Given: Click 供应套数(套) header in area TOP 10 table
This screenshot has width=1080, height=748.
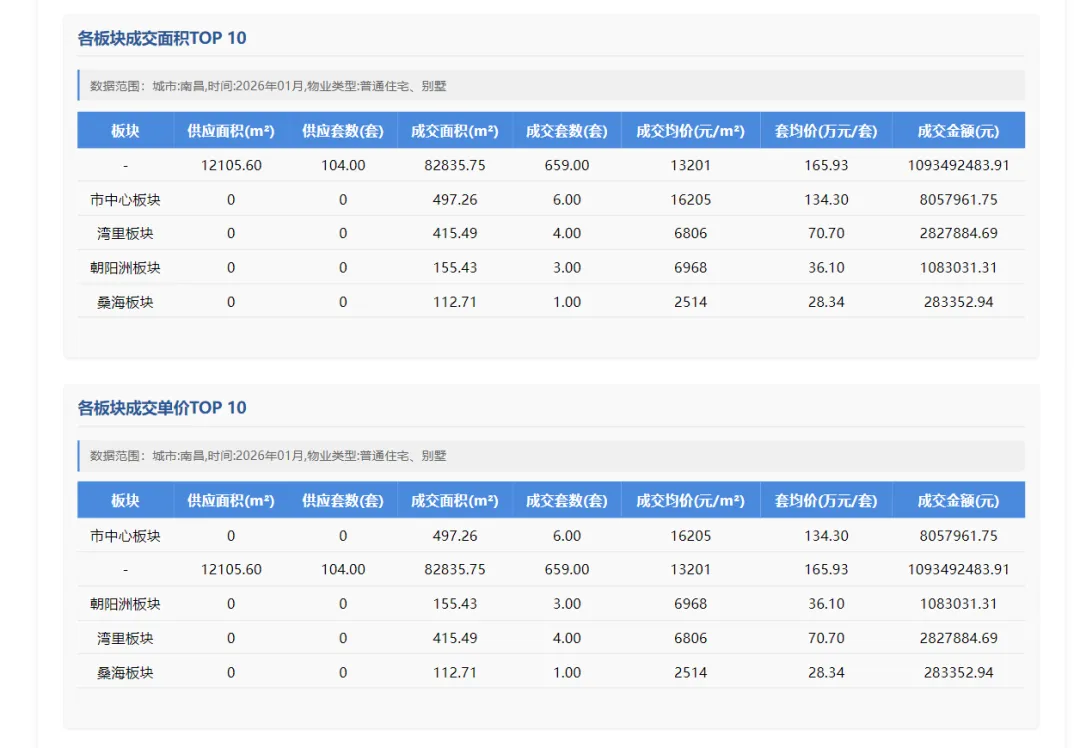Looking at the screenshot, I should [343, 131].
